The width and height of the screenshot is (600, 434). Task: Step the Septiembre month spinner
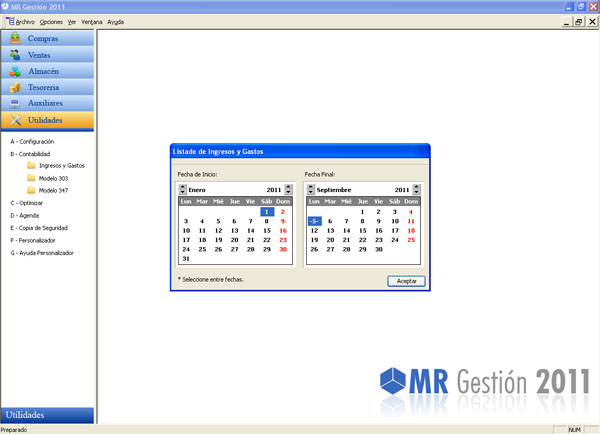click(x=311, y=189)
